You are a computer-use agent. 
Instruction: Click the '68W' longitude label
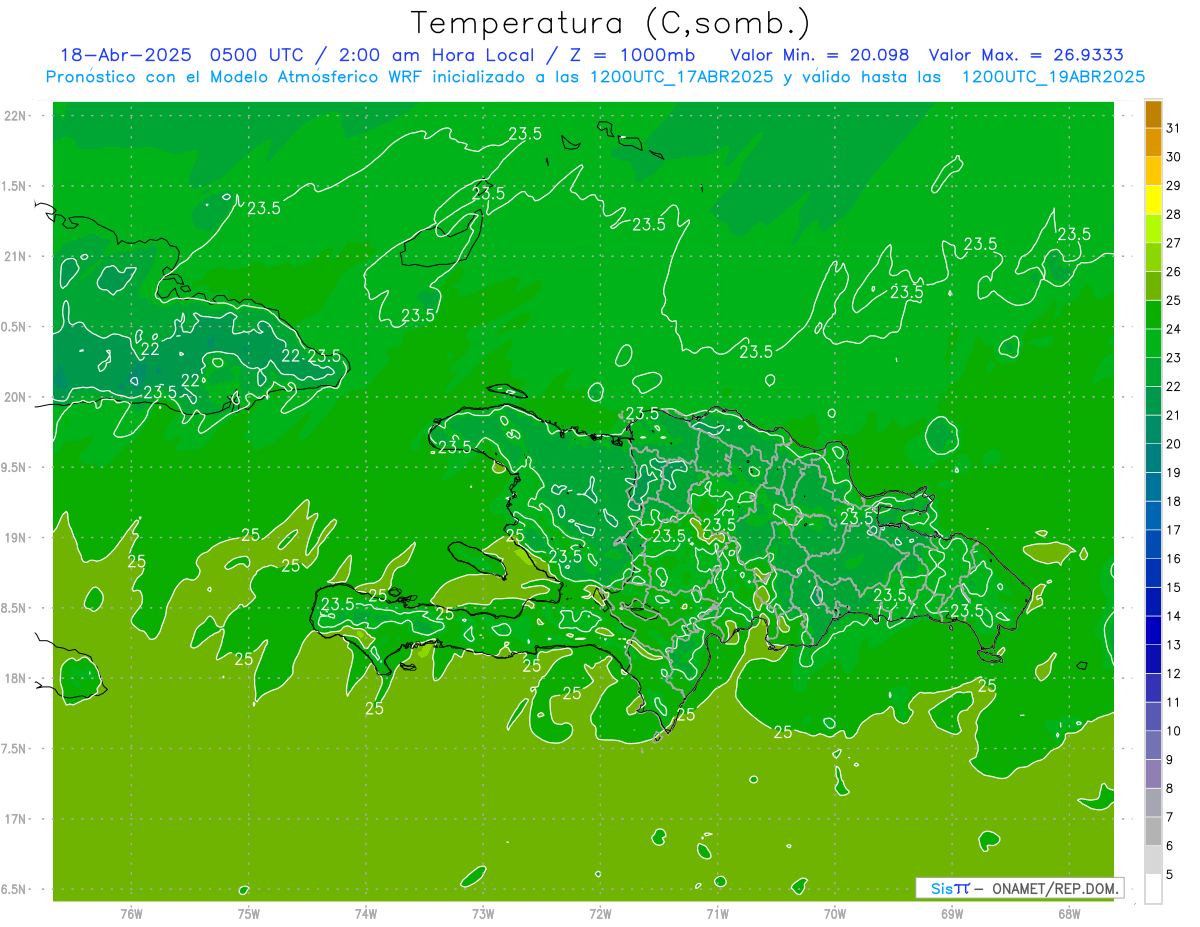[1069, 913]
